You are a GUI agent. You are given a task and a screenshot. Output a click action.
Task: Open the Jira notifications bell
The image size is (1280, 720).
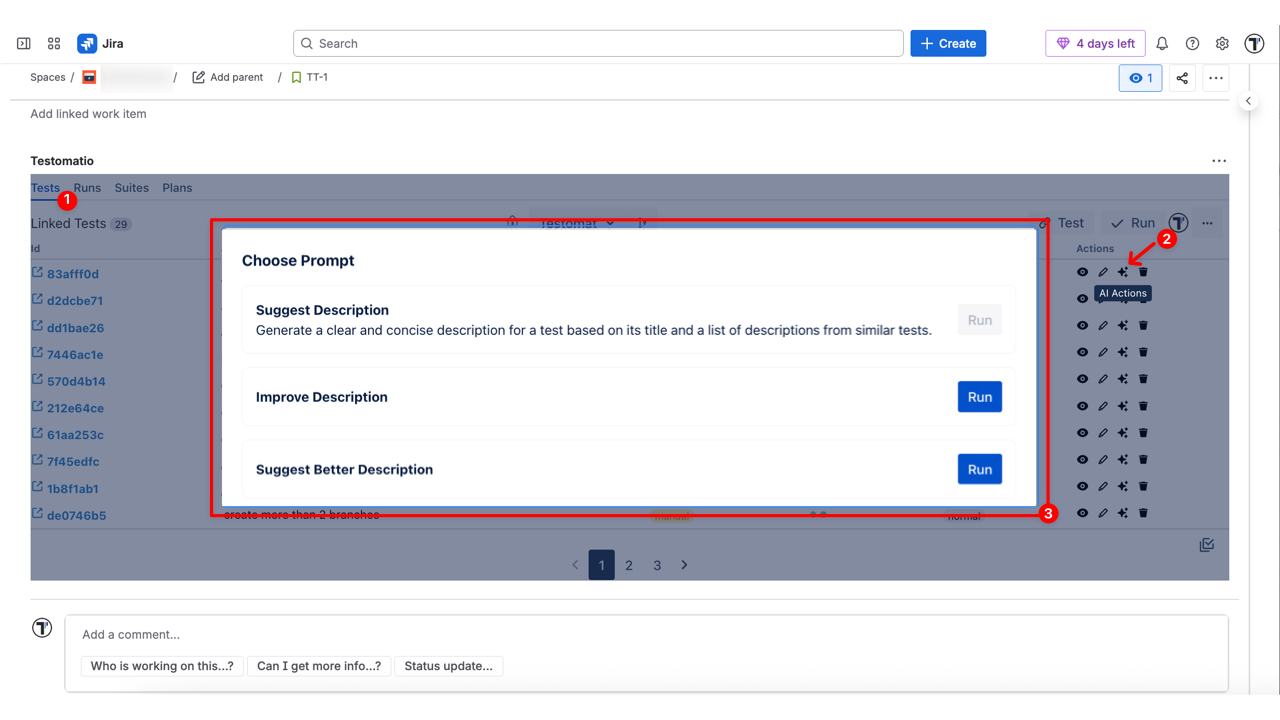pyautogui.click(x=1162, y=44)
